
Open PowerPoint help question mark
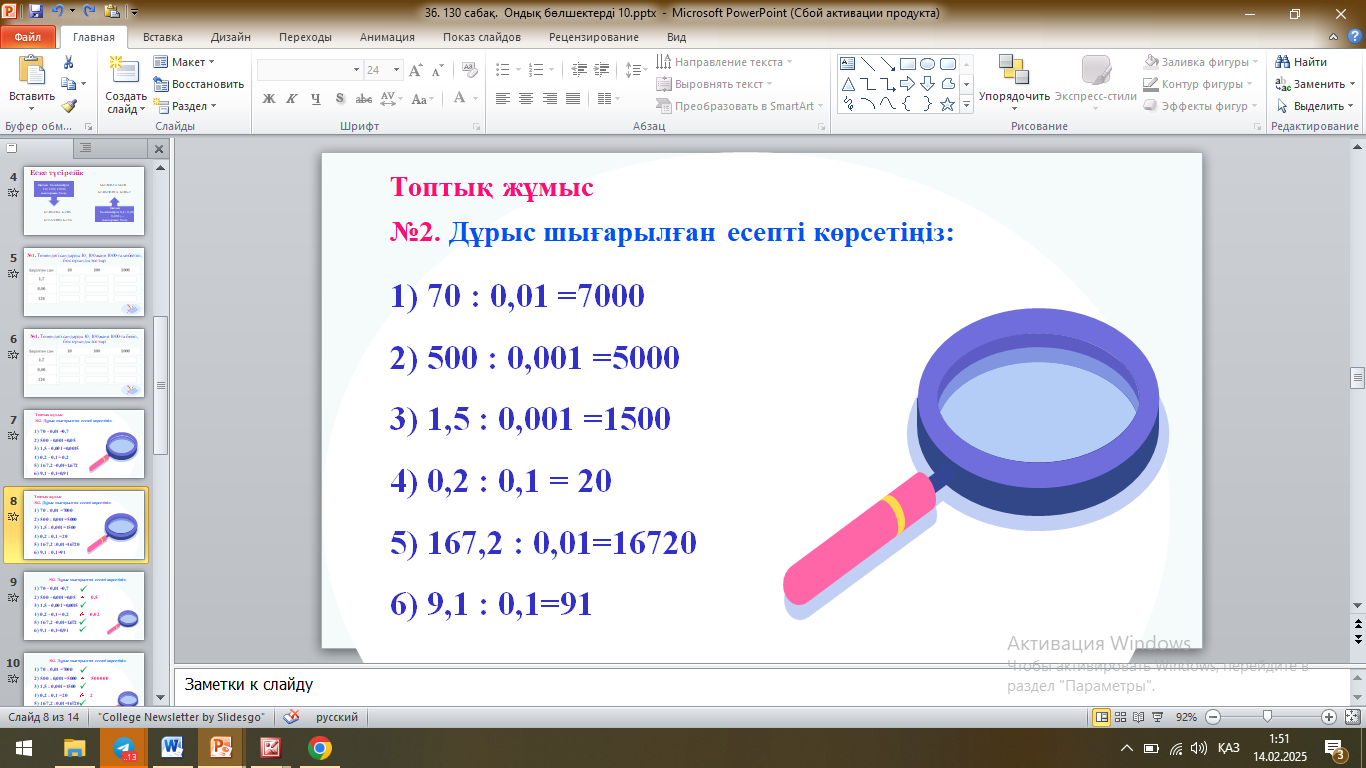pyautogui.click(x=1353, y=37)
